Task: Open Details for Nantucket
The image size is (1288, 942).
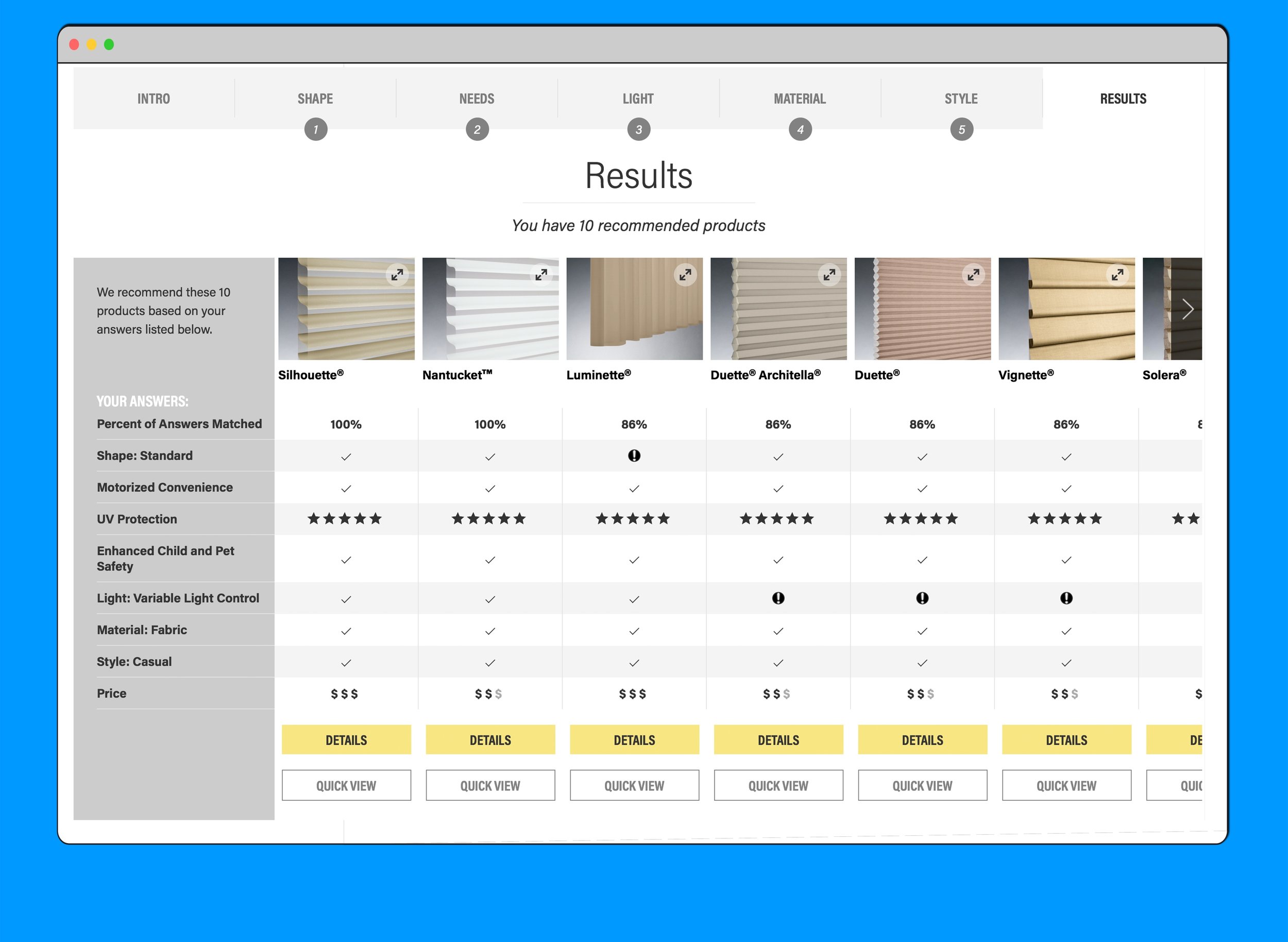Action: tap(490, 740)
